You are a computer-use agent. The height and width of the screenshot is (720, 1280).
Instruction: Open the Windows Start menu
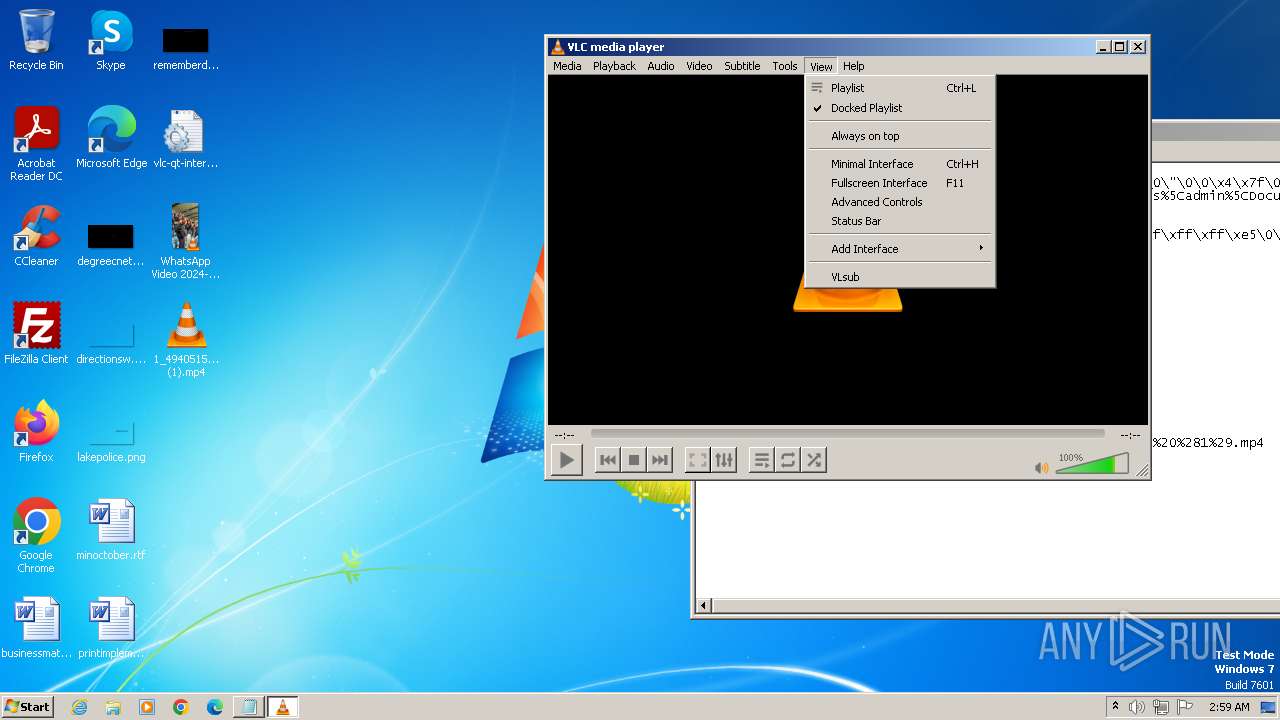coord(27,707)
